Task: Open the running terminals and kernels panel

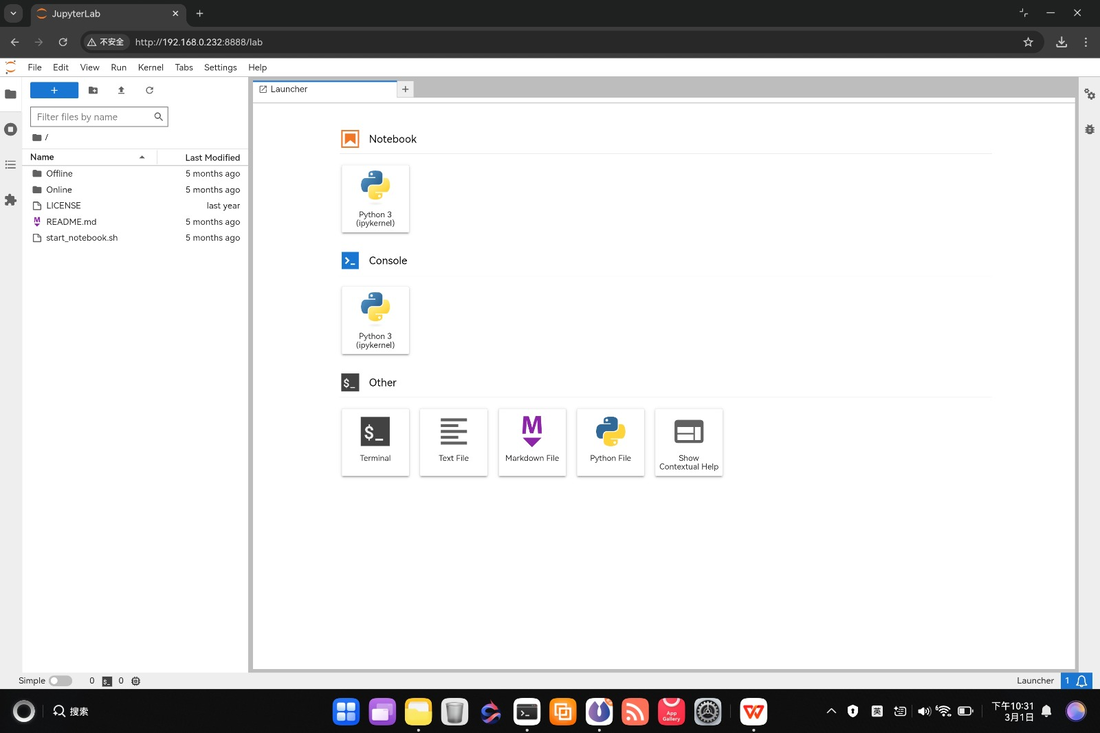Action: pos(10,129)
